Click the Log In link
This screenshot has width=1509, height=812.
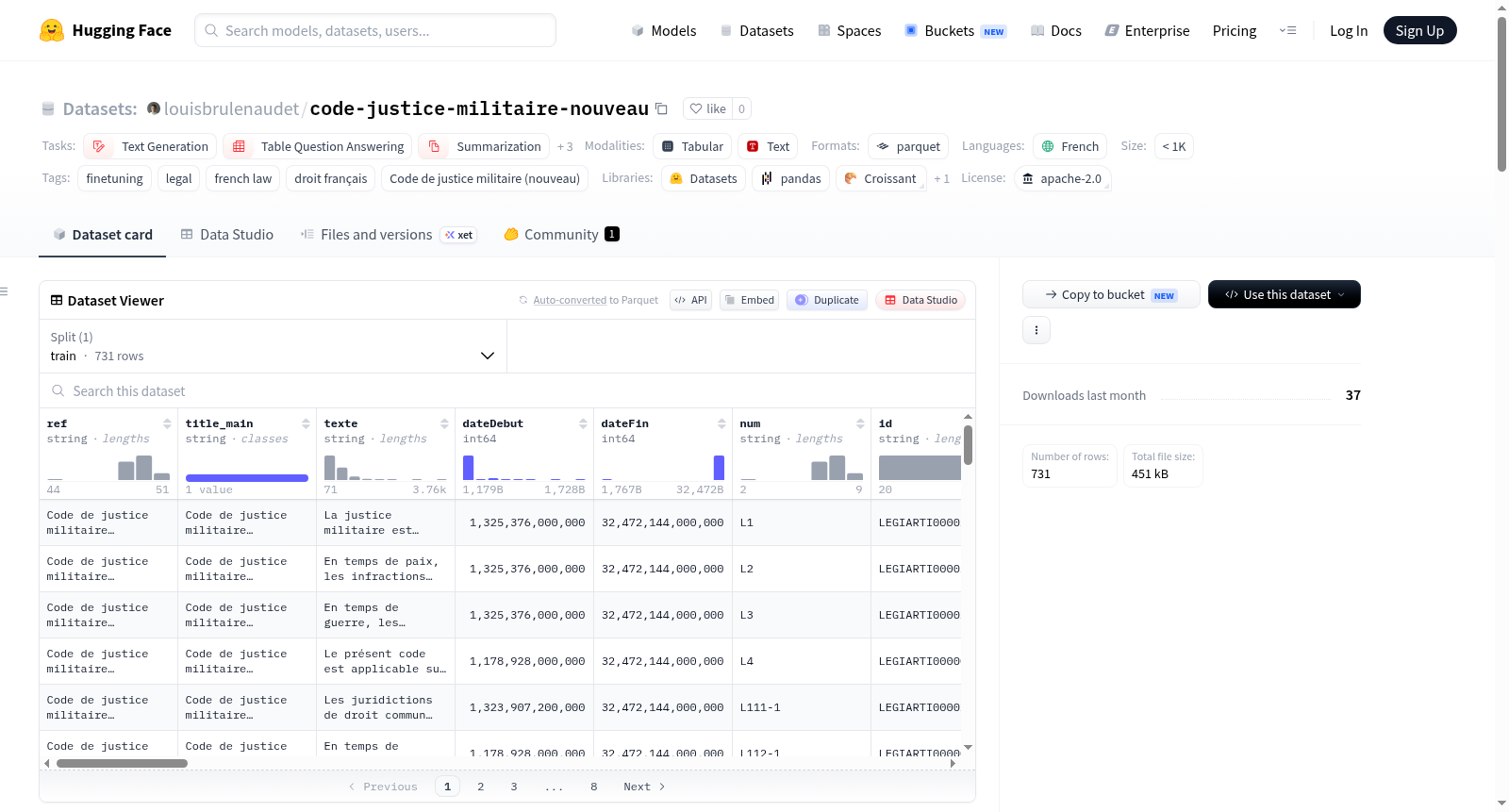click(x=1348, y=30)
